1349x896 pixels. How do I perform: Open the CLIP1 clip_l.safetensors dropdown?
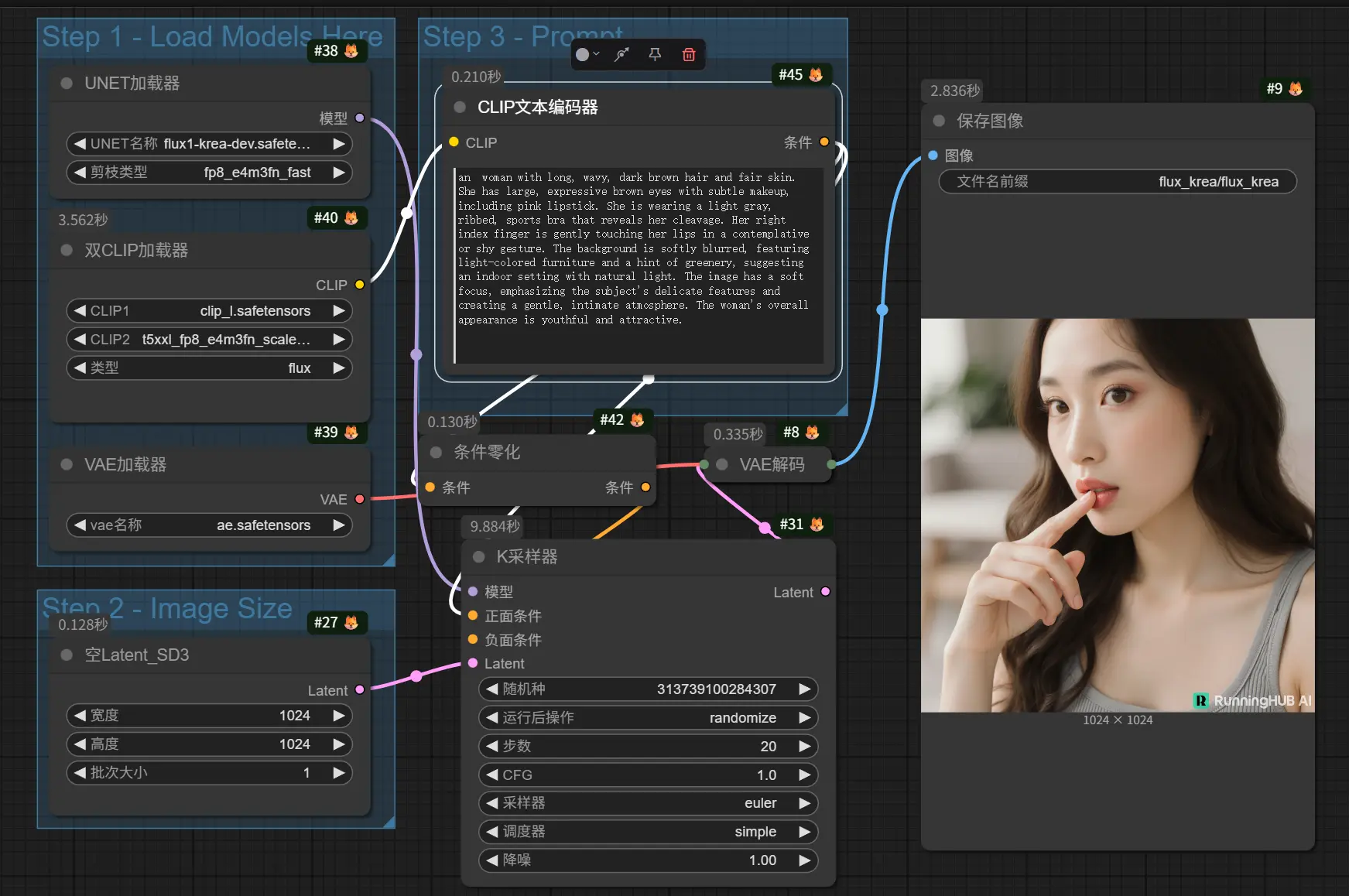(209, 310)
